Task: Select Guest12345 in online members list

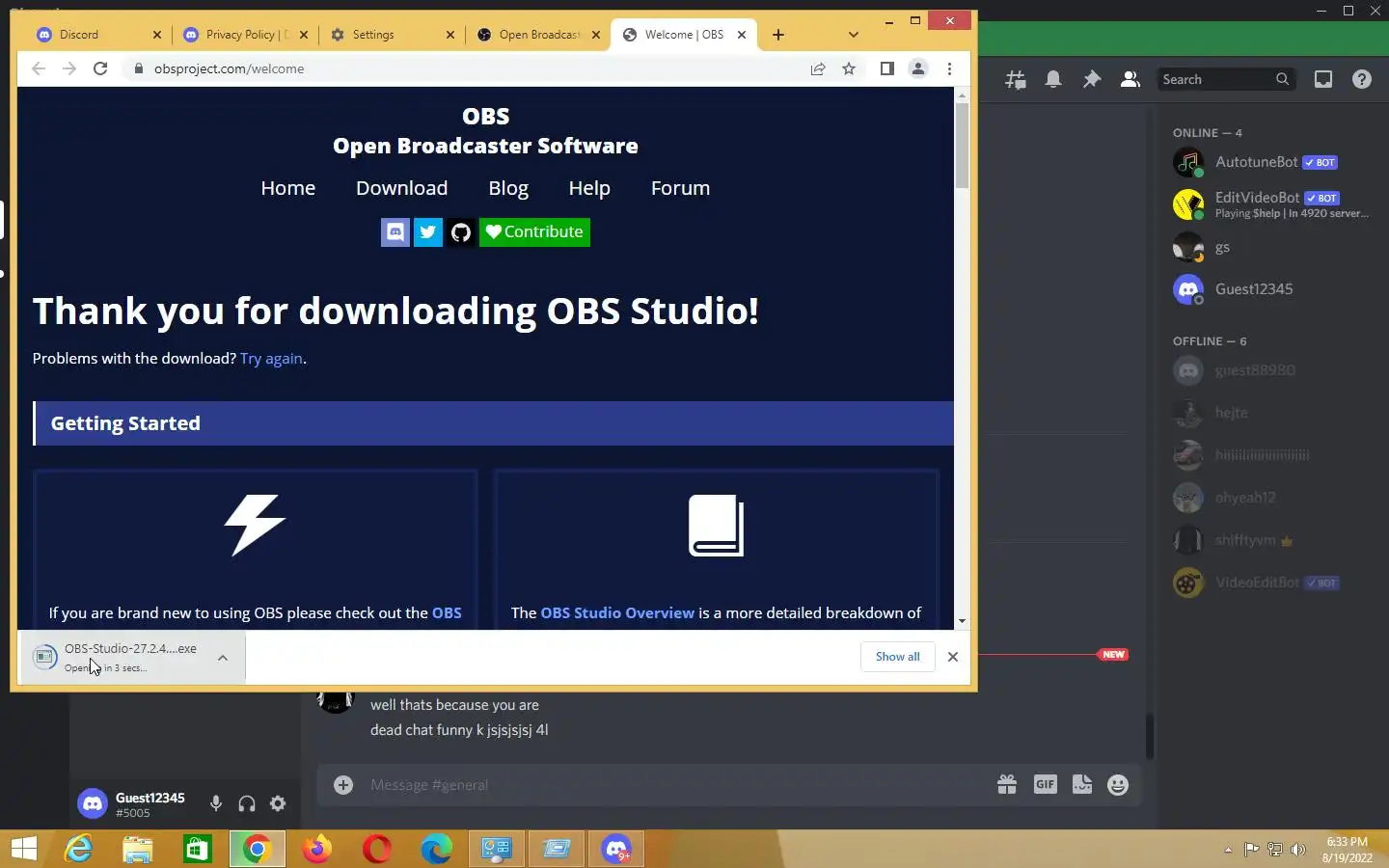Action: pyautogui.click(x=1271, y=289)
